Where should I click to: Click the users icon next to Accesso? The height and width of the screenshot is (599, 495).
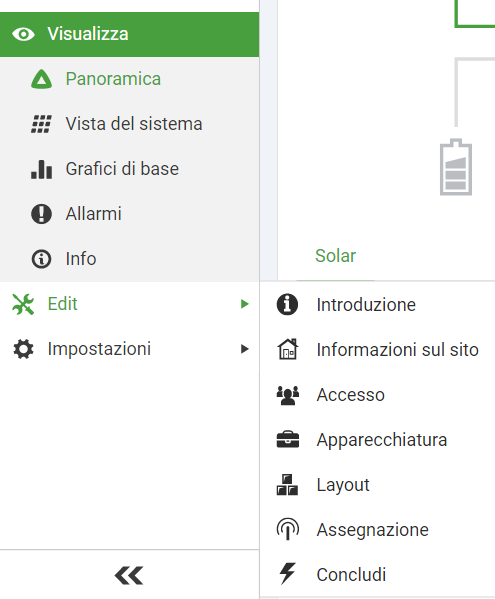pyautogui.click(x=288, y=395)
